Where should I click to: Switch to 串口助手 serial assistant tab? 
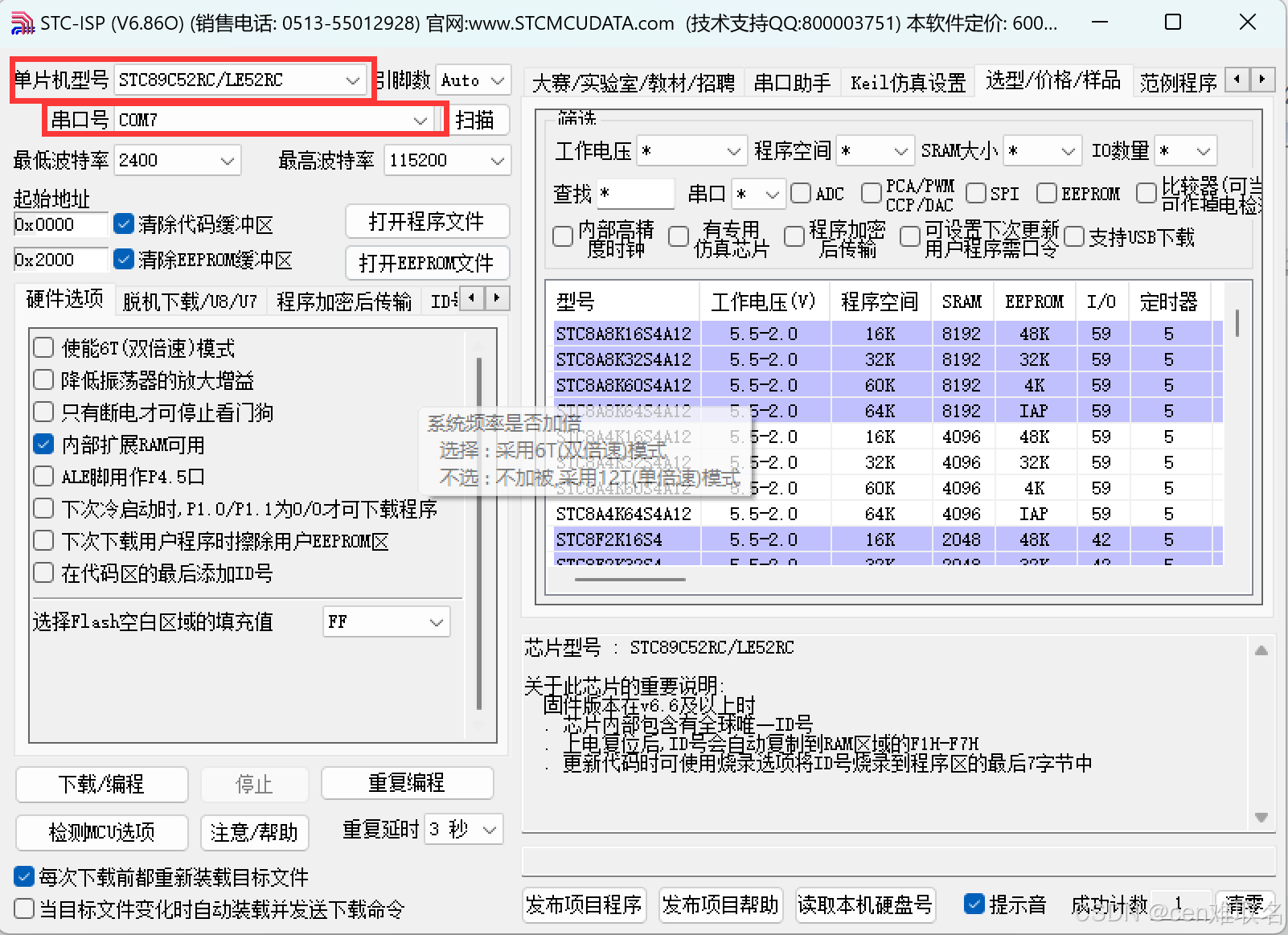coord(792,83)
